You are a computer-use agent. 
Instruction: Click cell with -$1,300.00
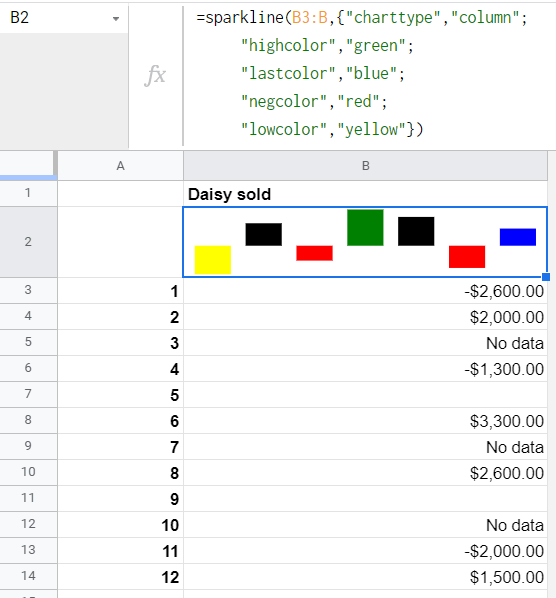click(365, 369)
